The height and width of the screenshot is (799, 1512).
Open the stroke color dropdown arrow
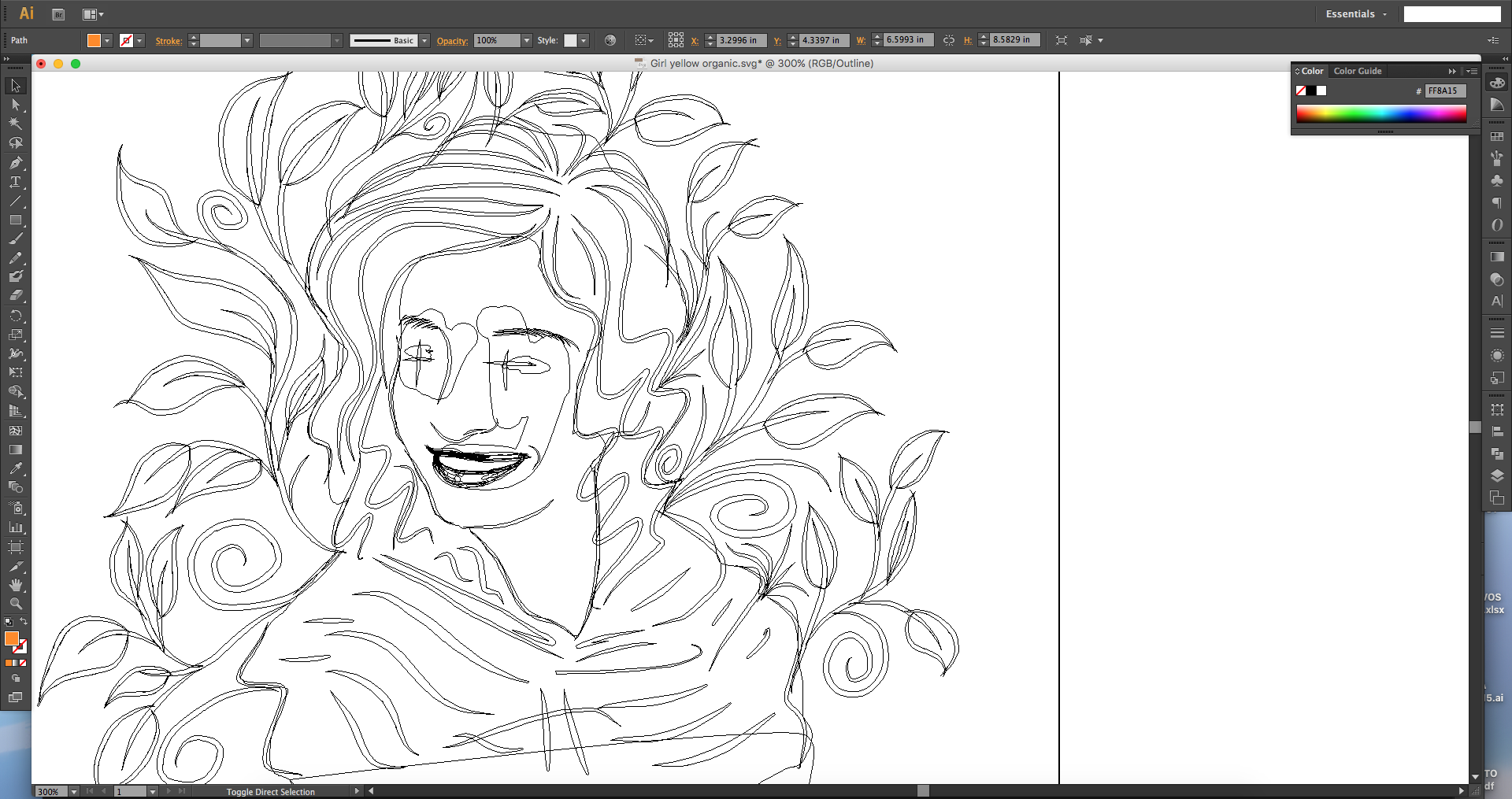click(139, 40)
